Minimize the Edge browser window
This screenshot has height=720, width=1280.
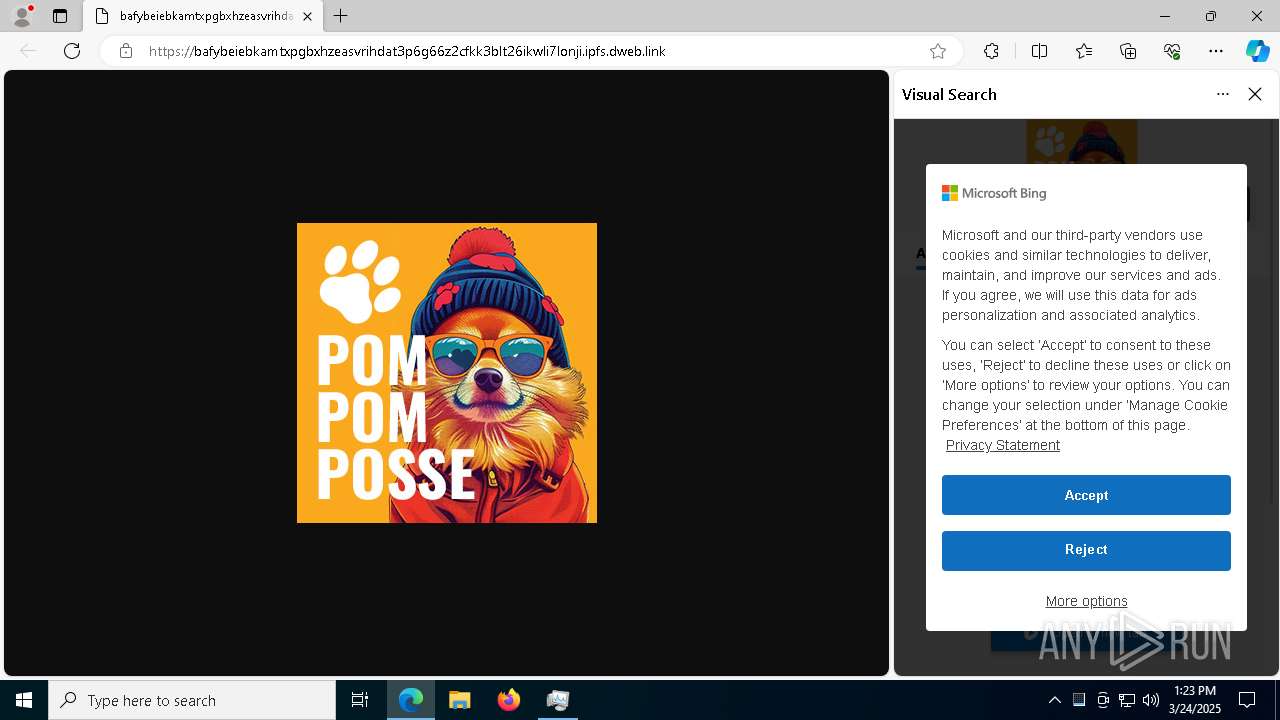point(1165,16)
